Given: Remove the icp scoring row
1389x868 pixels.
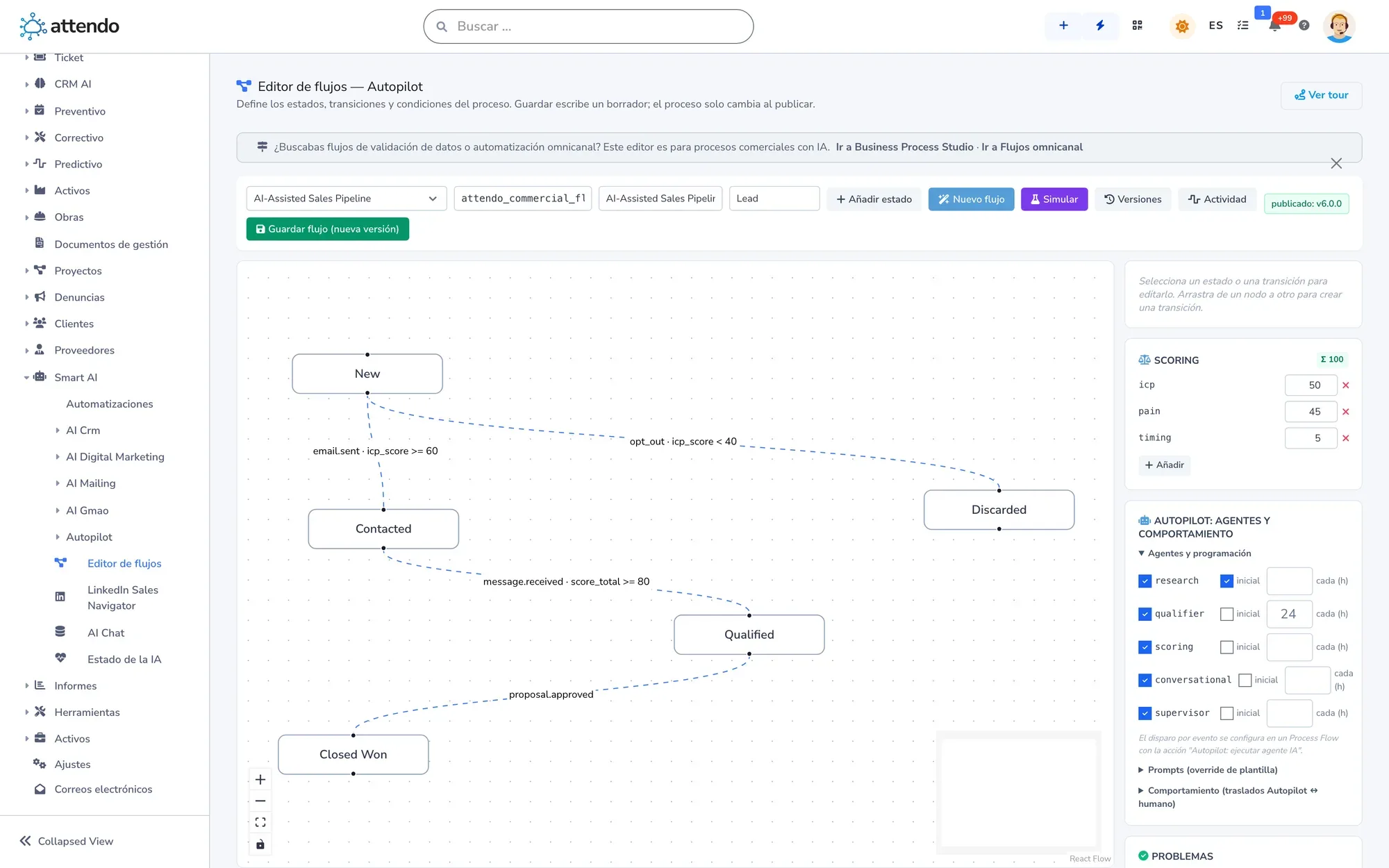Looking at the screenshot, I should [1345, 385].
